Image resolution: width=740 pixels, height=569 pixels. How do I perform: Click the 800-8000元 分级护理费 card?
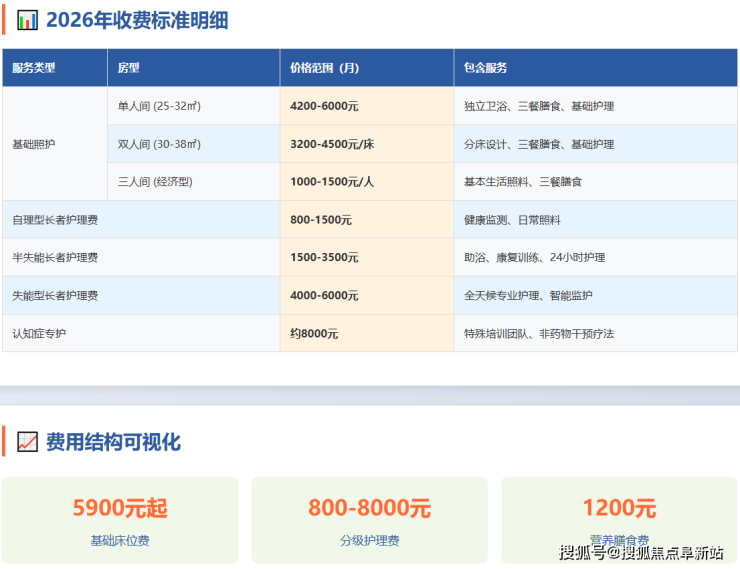click(x=369, y=520)
